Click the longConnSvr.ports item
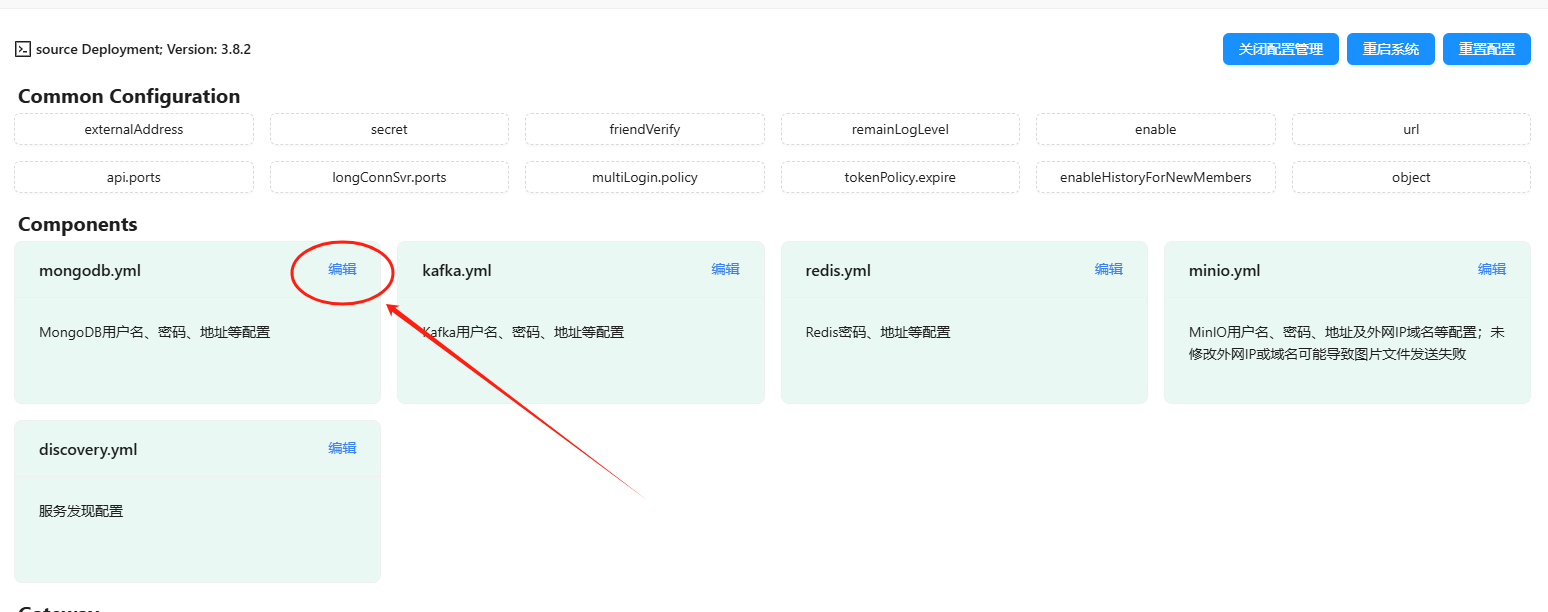Image resolution: width=1548 pixels, height=612 pixels. [389, 177]
